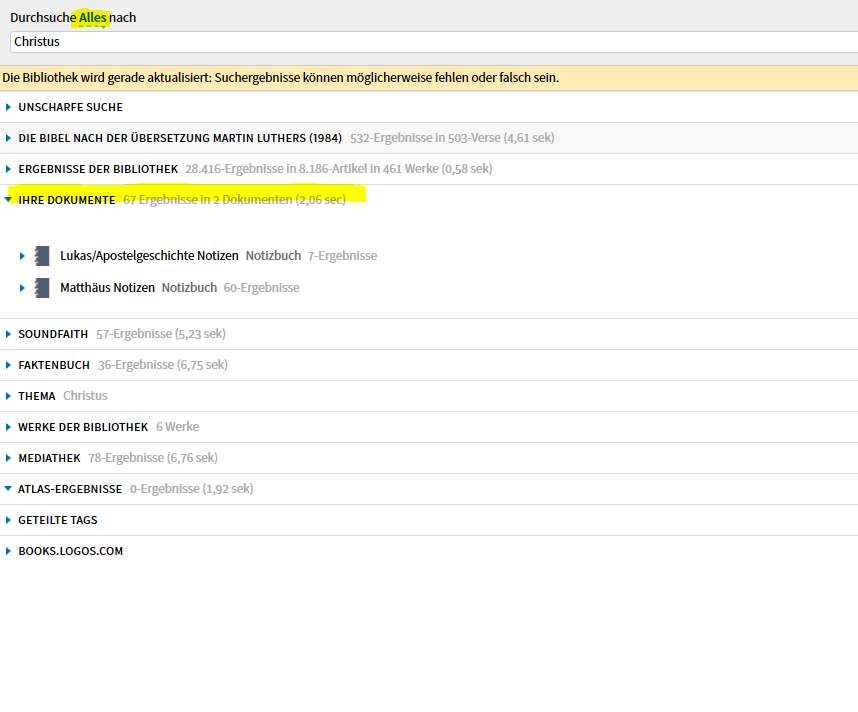Click the Matthäus Notizen notebook icon
Image resolution: width=858 pixels, height=712 pixels.
pyautogui.click(x=42, y=288)
